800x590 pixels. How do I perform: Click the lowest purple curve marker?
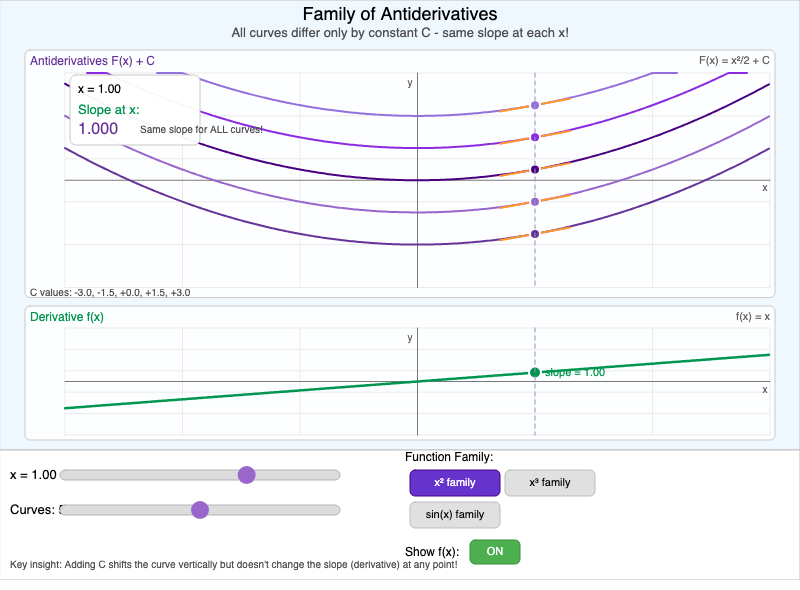(x=535, y=234)
